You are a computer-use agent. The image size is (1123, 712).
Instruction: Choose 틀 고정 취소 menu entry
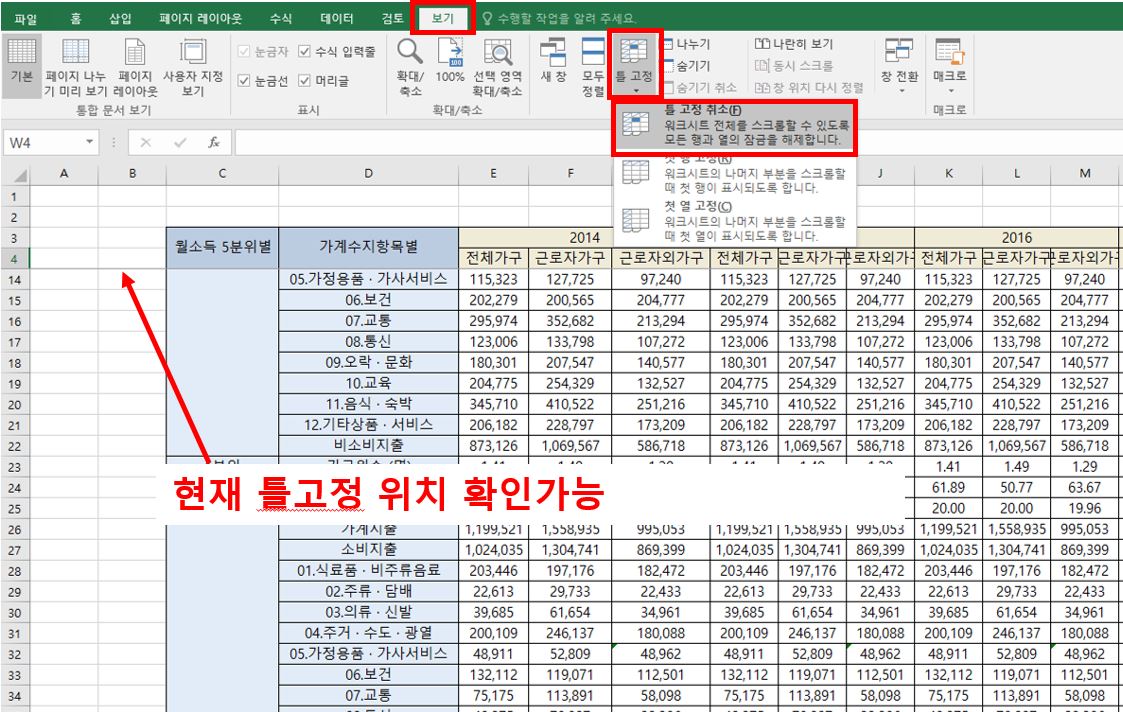(734, 125)
